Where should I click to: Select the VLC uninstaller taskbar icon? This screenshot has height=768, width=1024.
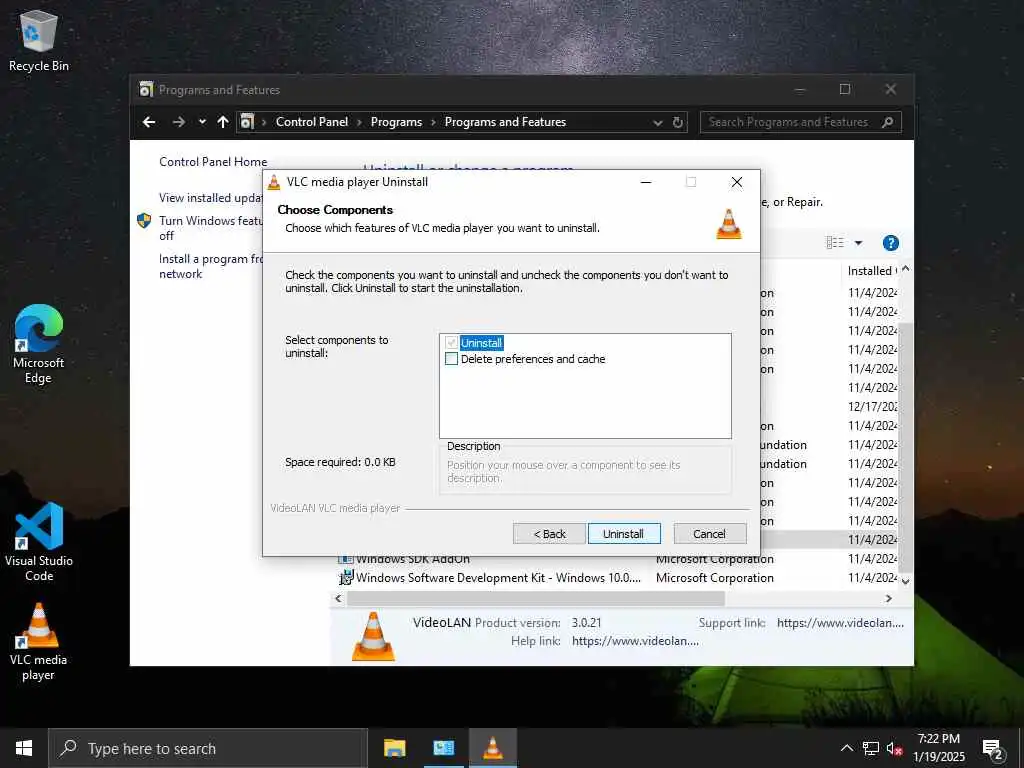click(x=492, y=748)
